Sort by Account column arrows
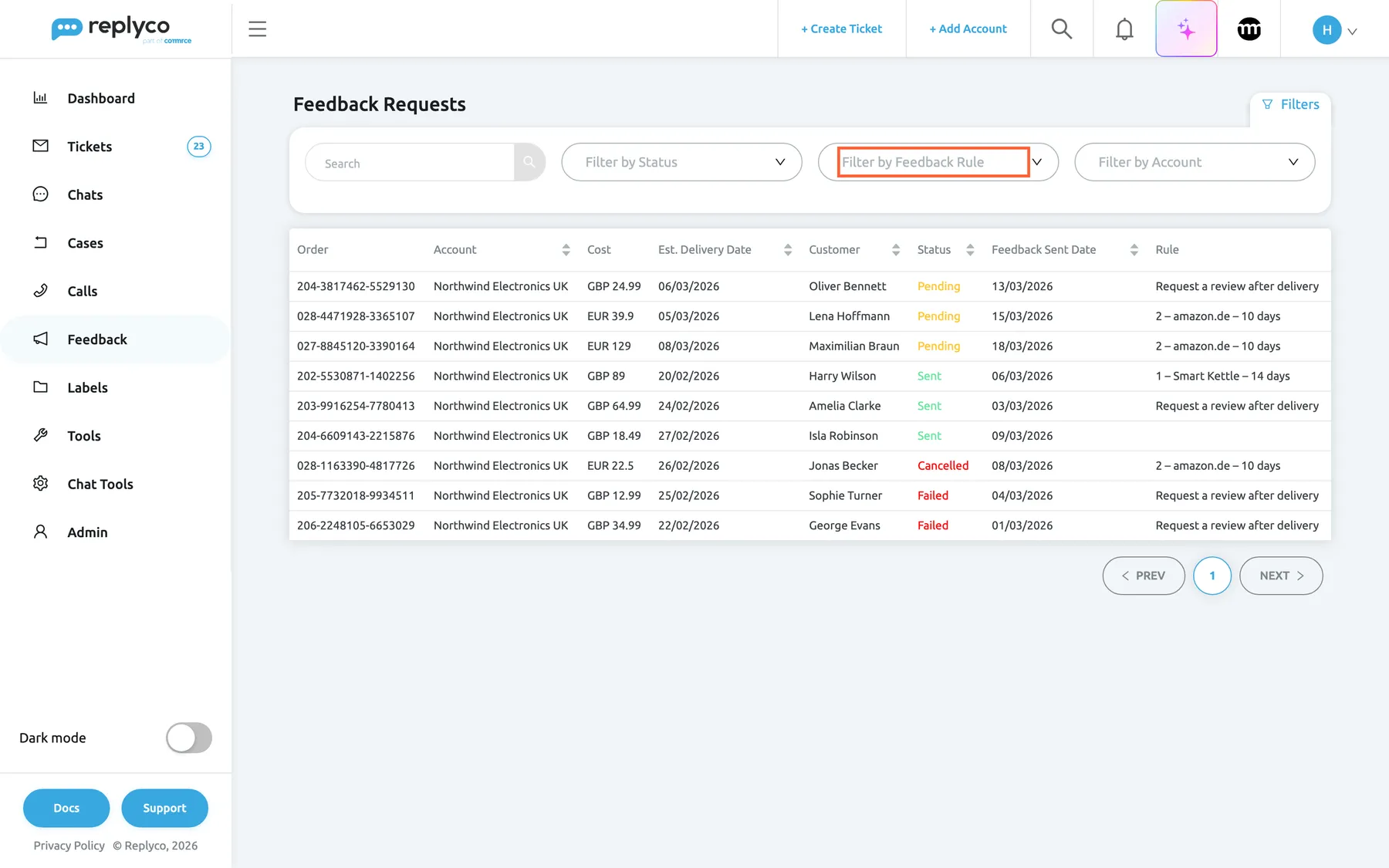The image size is (1389, 868). (566, 250)
